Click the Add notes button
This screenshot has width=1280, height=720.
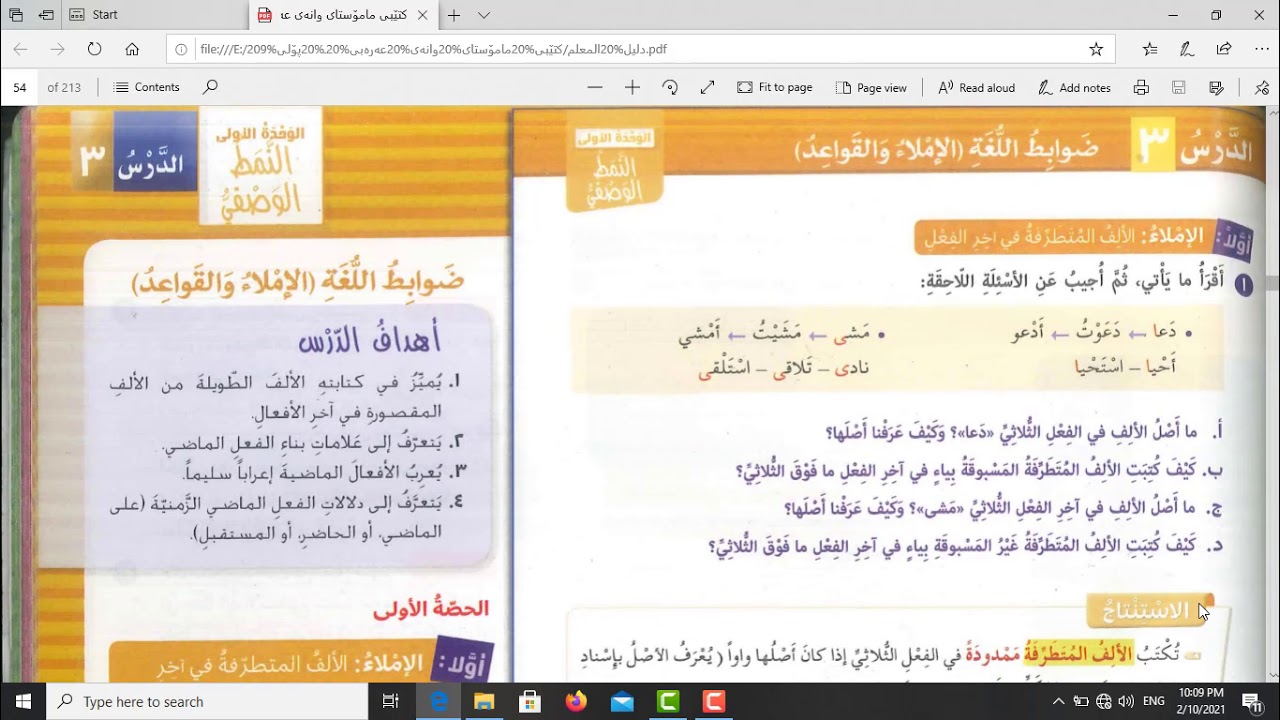click(x=1075, y=87)
